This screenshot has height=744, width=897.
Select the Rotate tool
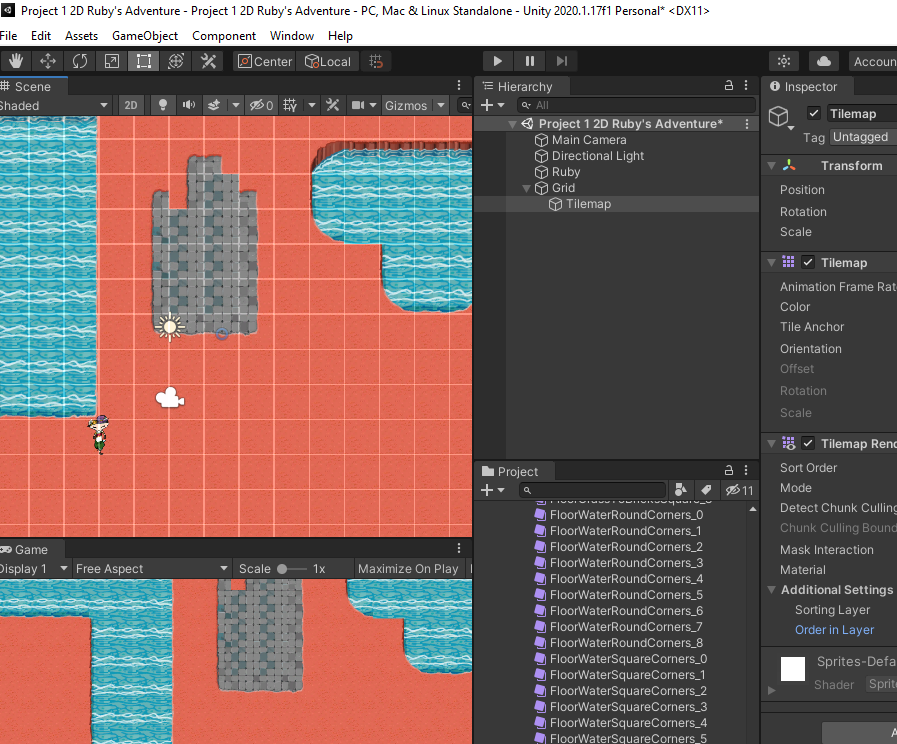tap(80, 61)
